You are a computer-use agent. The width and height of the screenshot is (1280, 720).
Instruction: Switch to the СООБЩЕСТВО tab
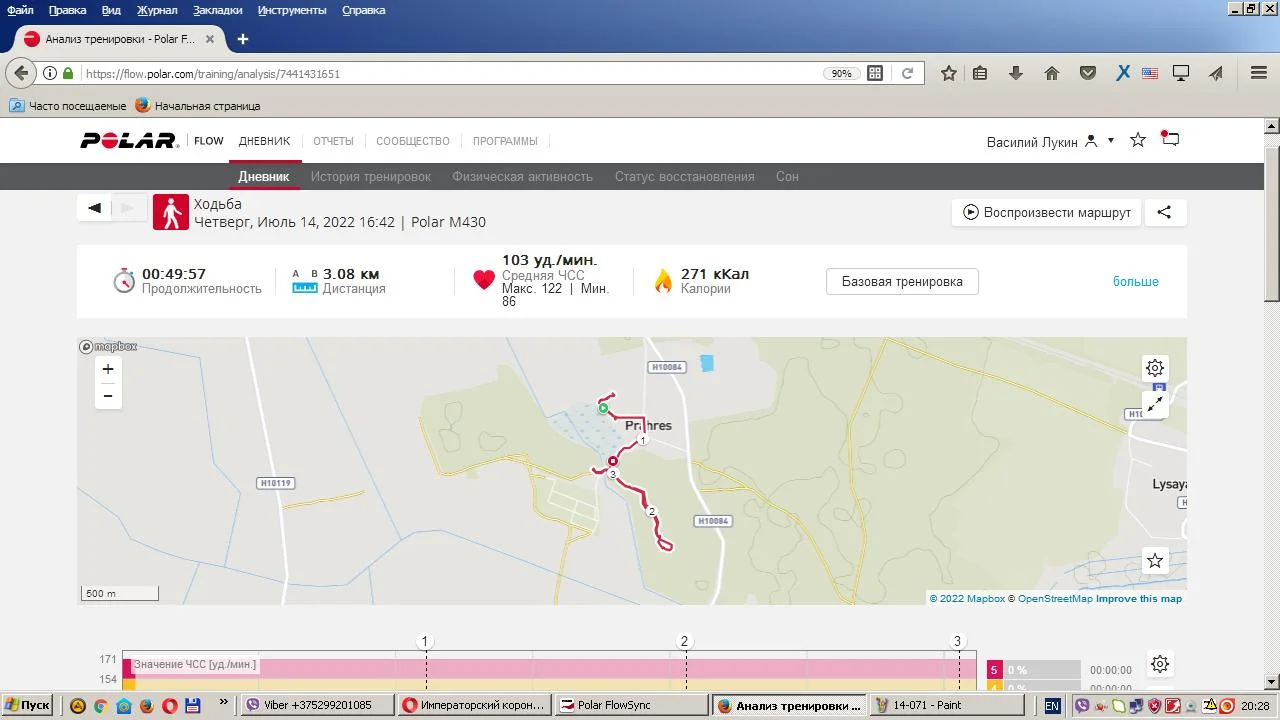413,141
